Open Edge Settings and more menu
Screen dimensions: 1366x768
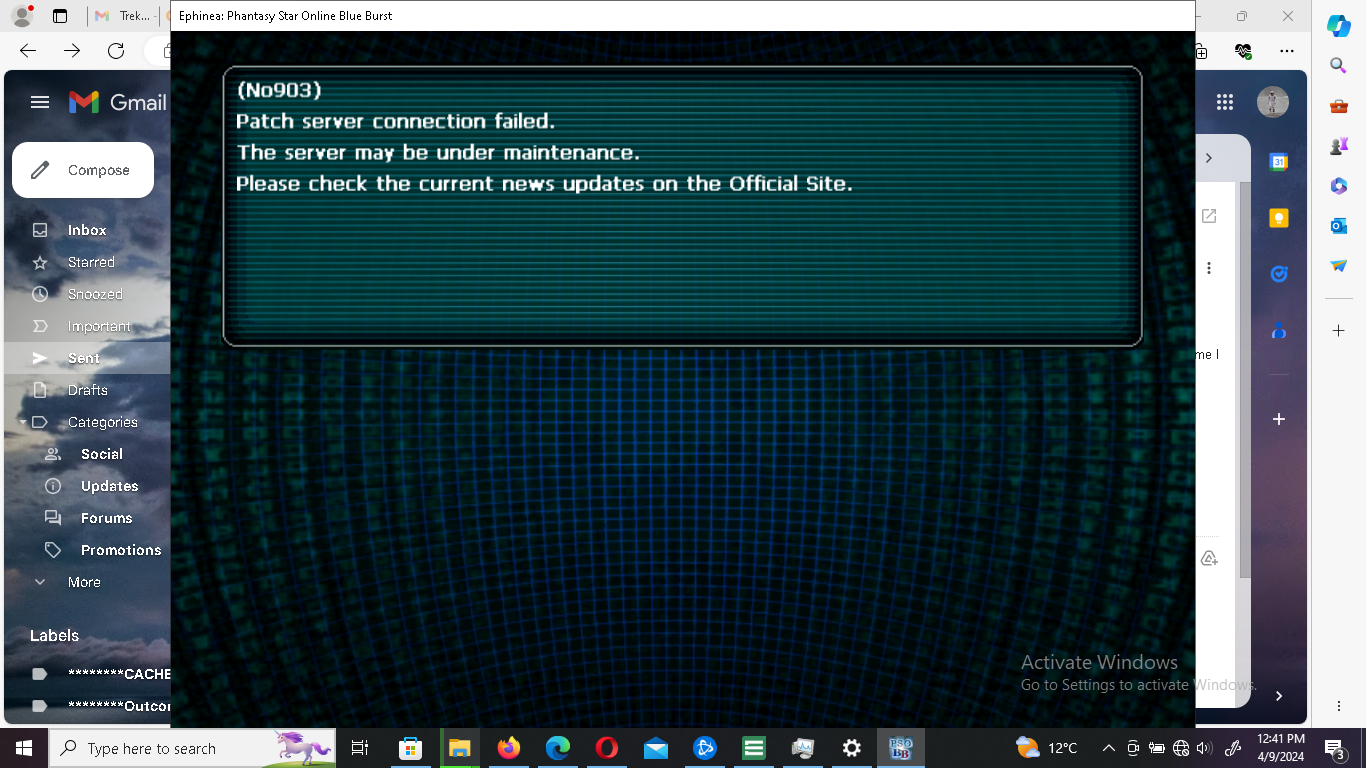[1287, 50]
